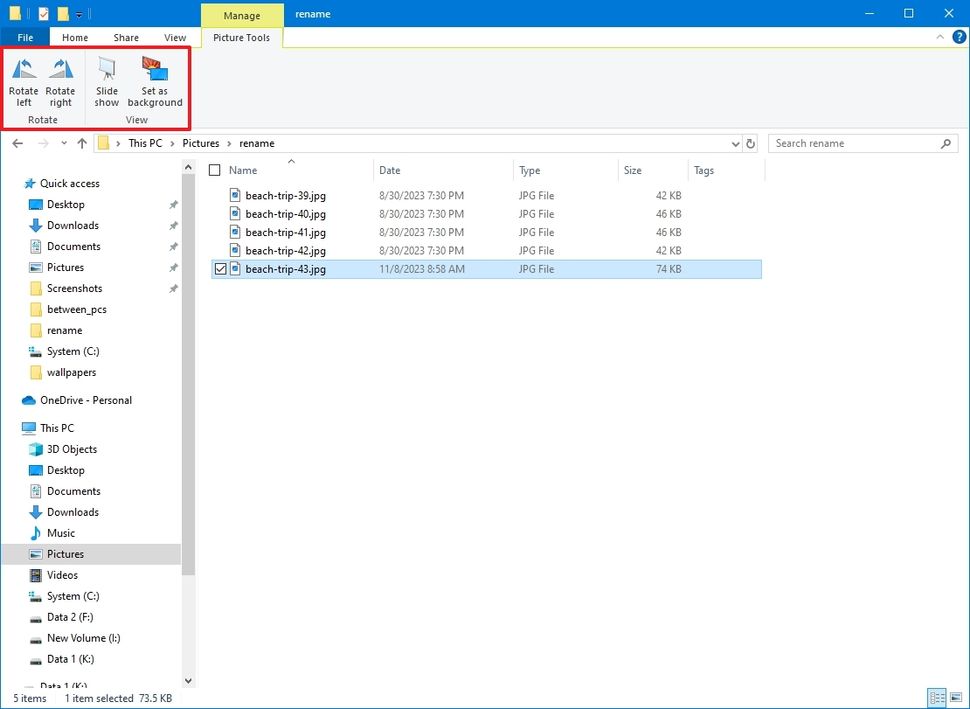Open the address bar dropdown arrow
This screenshot has width=970, height=709.
point(736,143)
